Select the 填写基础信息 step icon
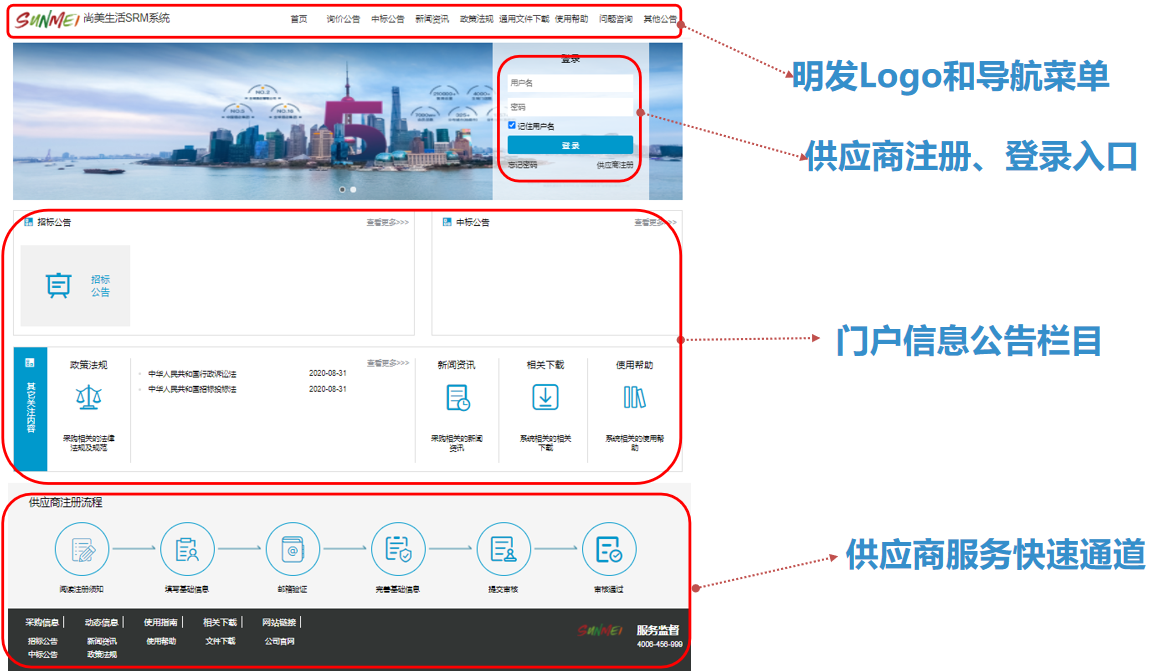Screen dimensions: 1156x671 (187, 549)
